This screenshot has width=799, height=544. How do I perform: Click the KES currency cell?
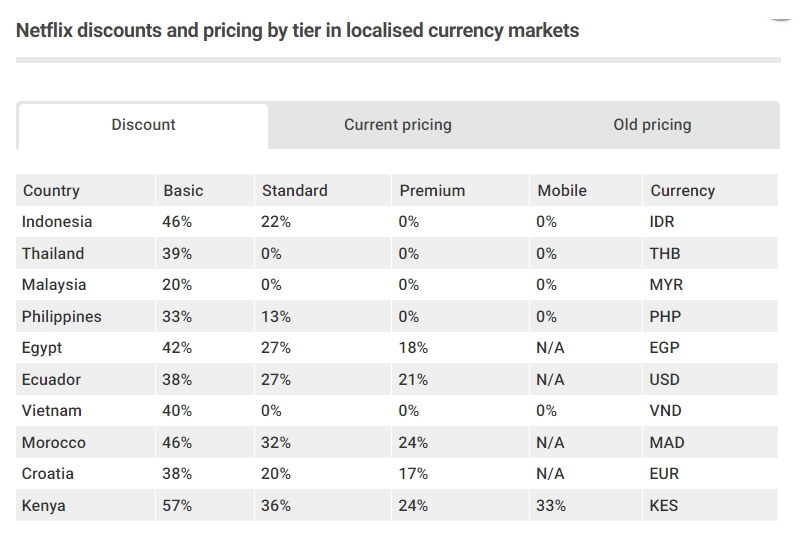pos(663,506)
